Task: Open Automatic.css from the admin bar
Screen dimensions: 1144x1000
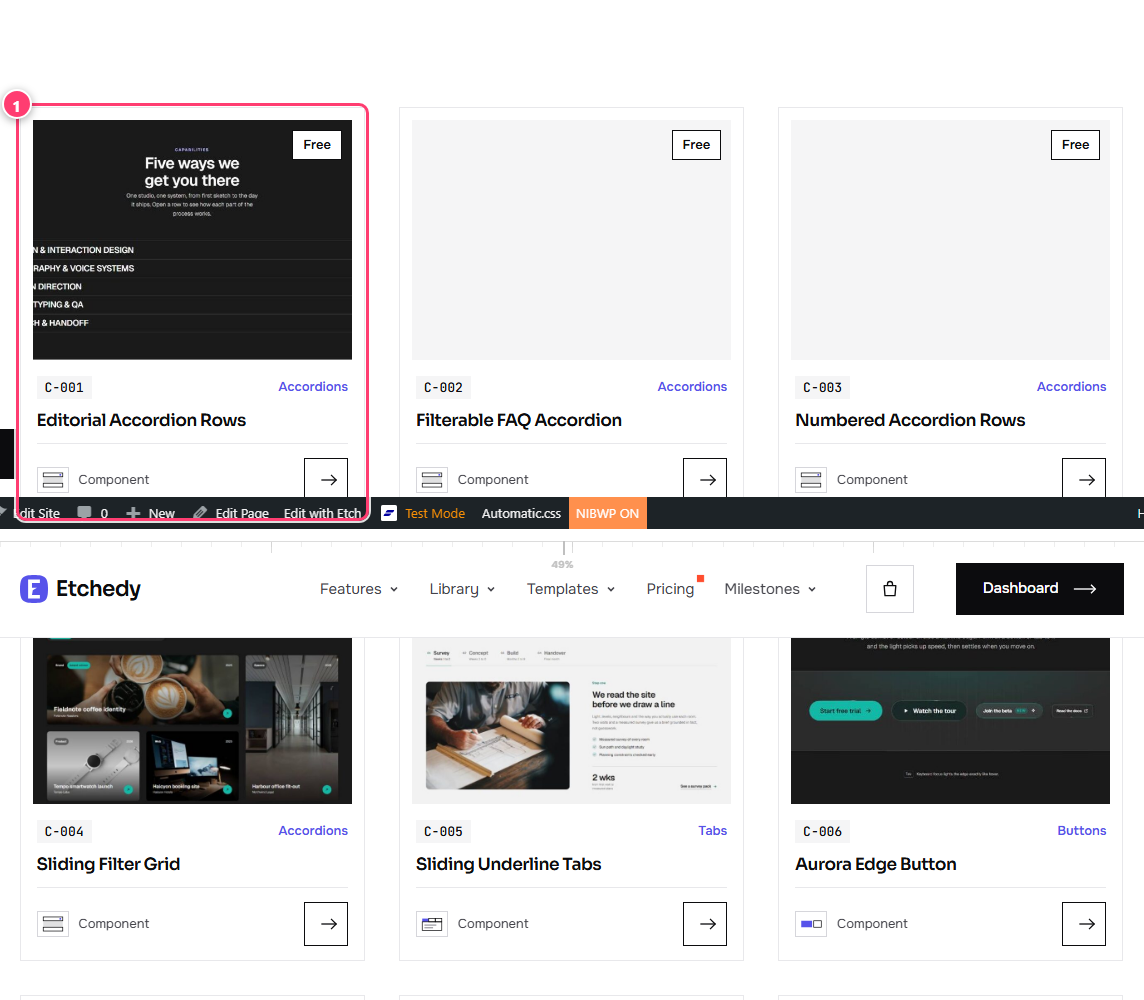Action: point(521,513)
